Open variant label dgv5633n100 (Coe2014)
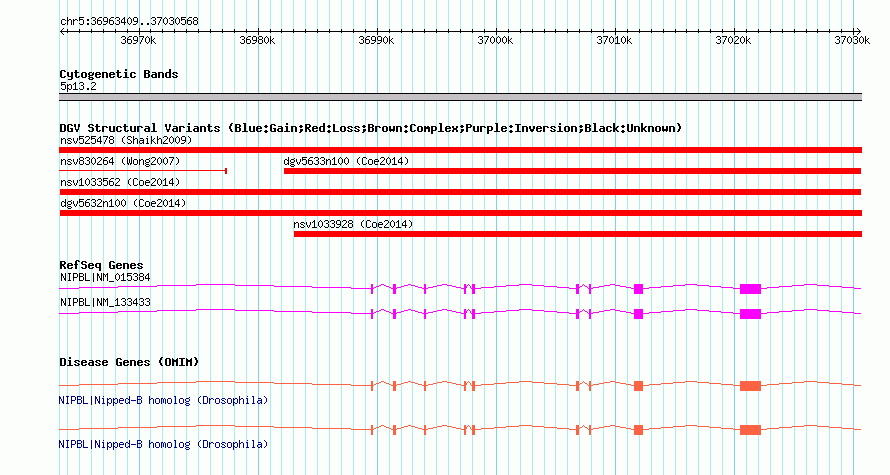The width and height of the screenshot is (890, 475). tap(346, 161)
